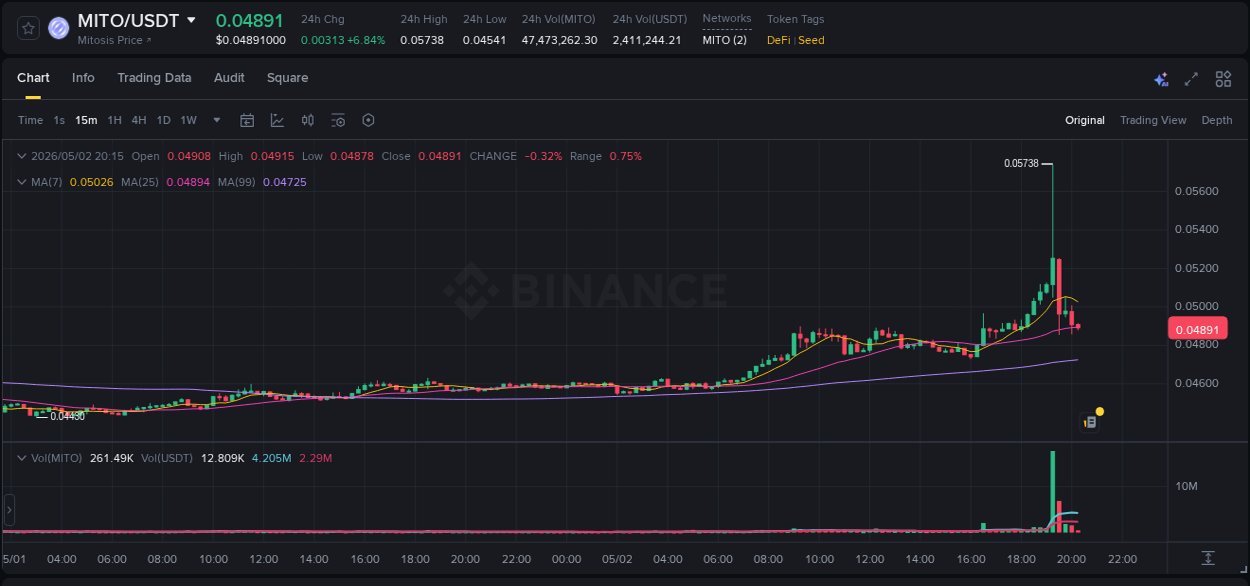
Task: Click the 0.05738 high price marker
Action: click(x=1021, y=162)
